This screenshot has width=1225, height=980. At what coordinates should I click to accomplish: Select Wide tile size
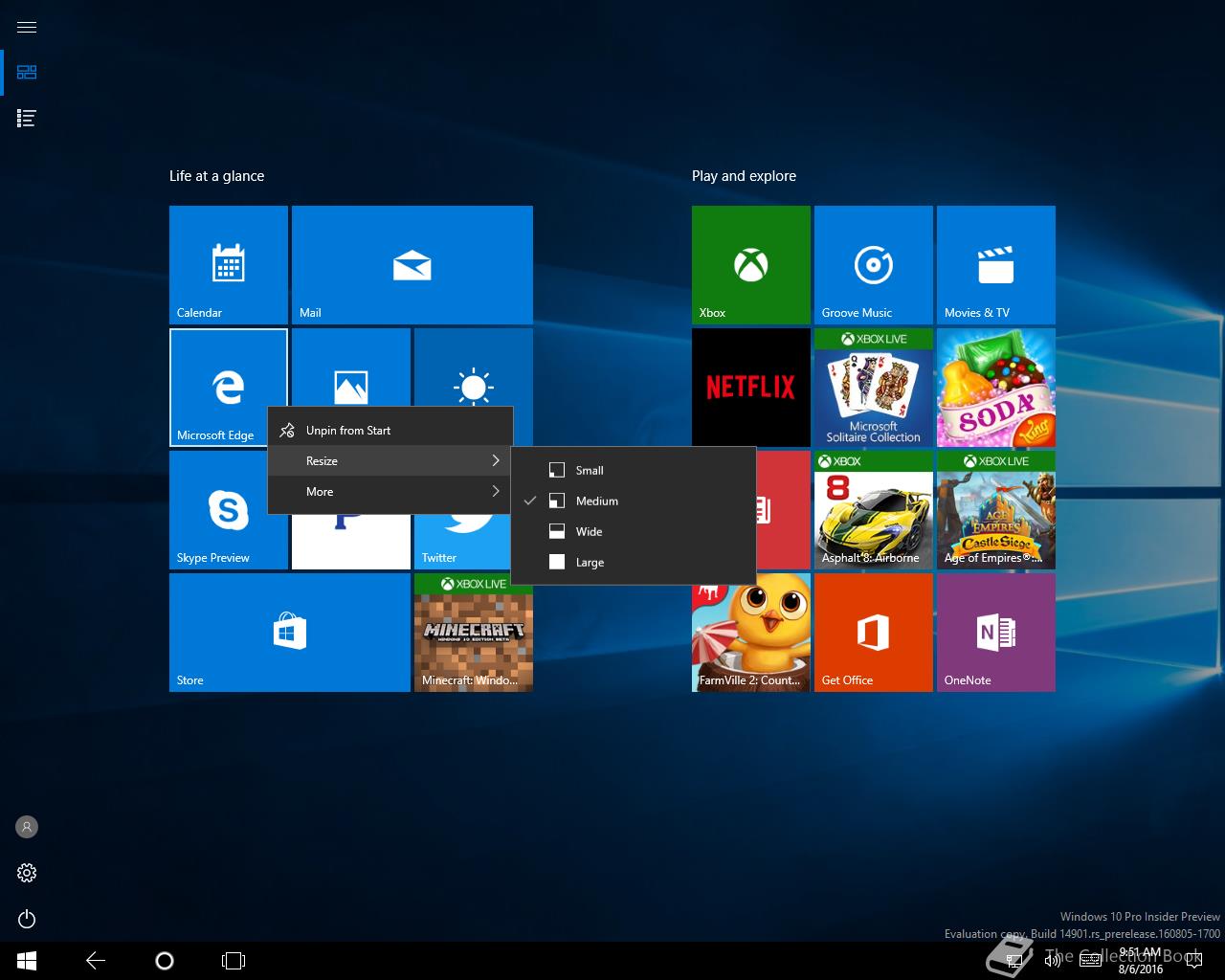tap(634, 532)
